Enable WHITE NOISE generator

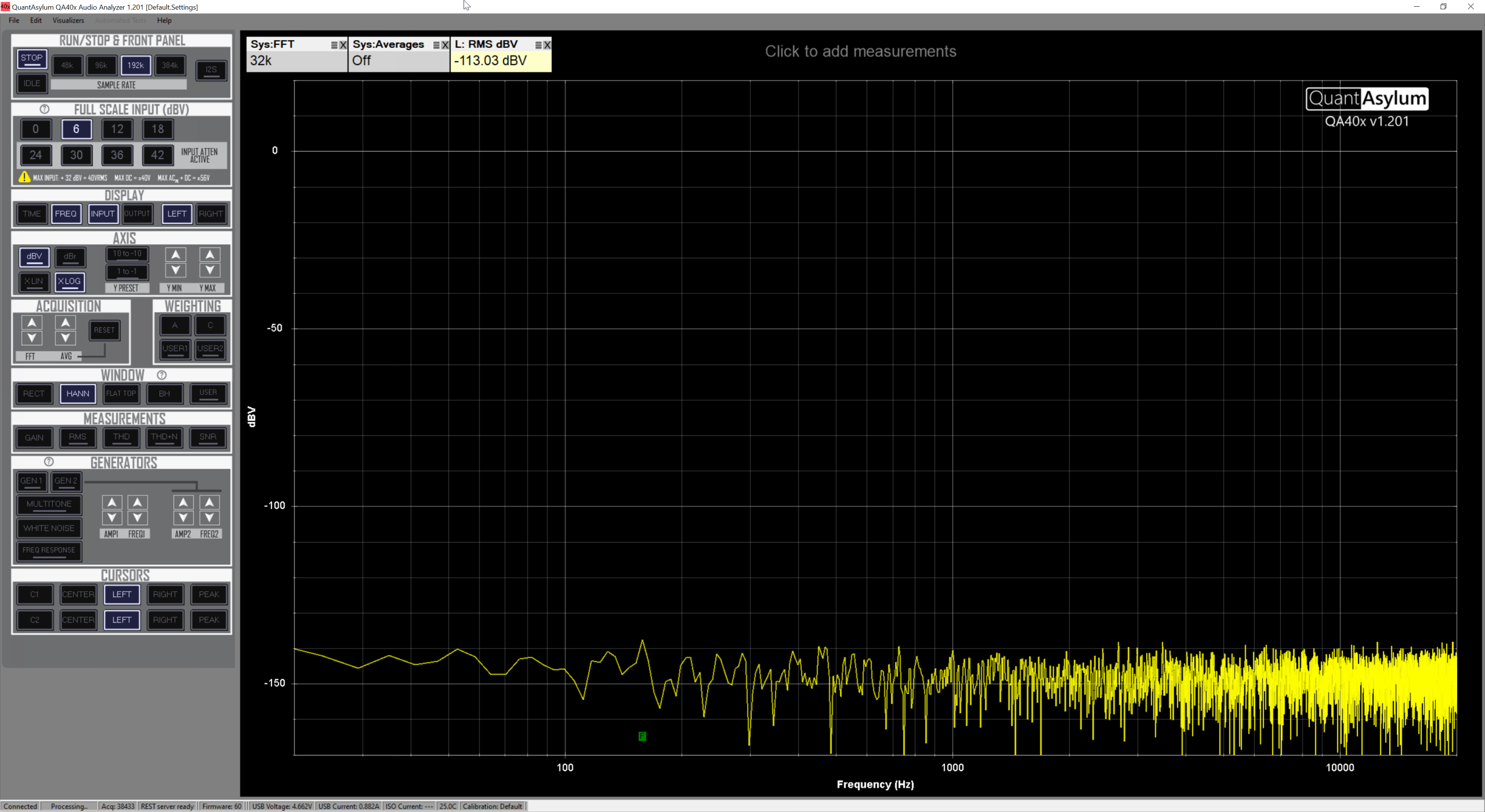click(49, 528)
